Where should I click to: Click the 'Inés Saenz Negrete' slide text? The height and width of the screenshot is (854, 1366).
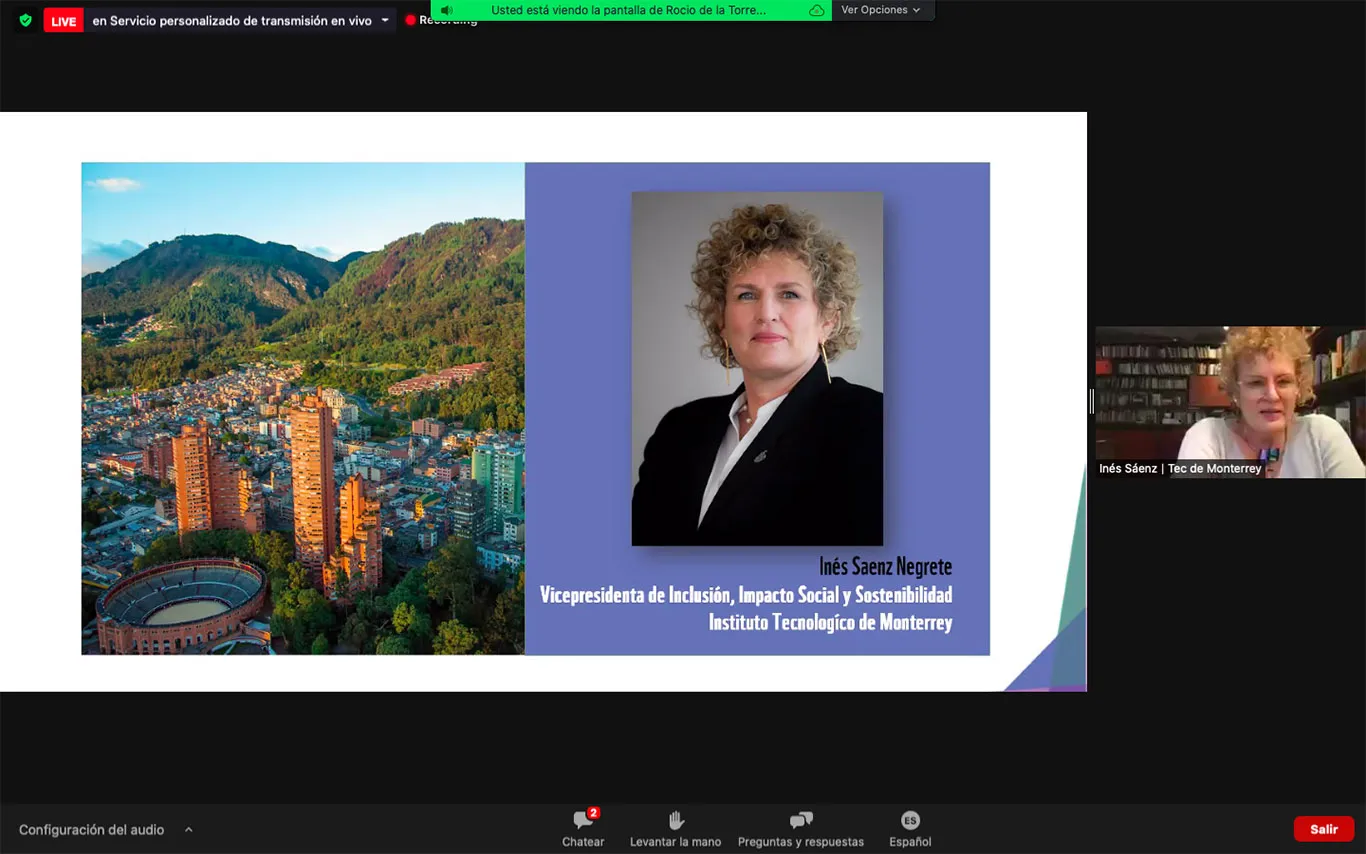point(885,567)
